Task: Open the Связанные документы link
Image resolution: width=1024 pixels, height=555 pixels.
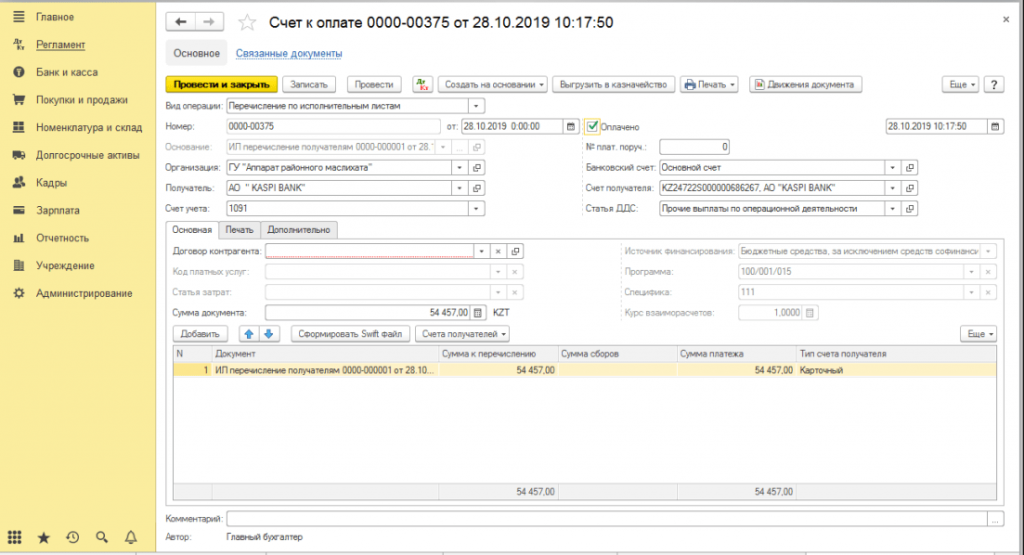Action: tap(289, 53)
